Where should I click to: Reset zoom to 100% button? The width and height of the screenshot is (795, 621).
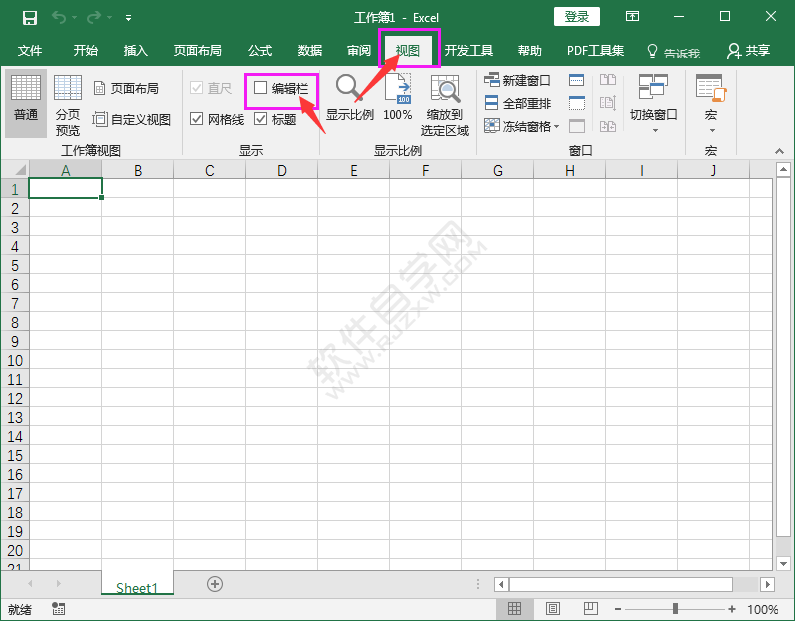point(397,100)
